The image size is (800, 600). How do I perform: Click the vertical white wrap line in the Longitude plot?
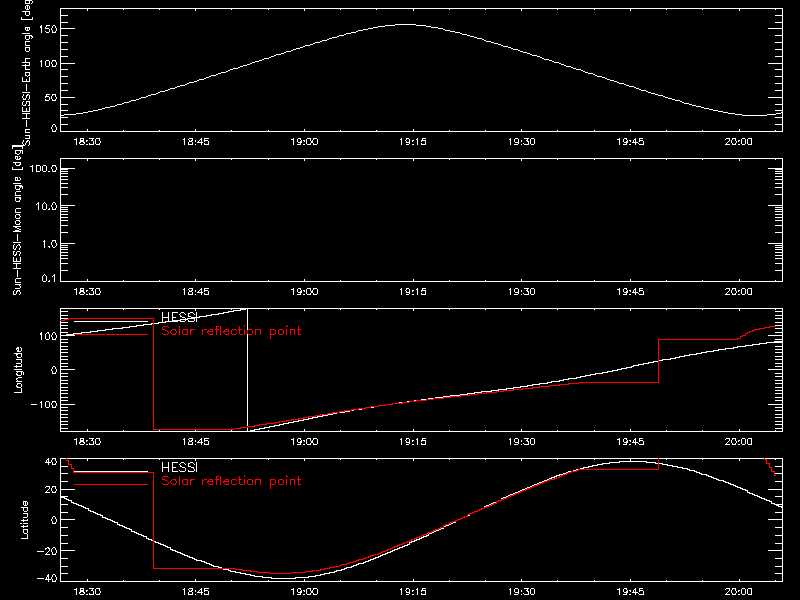pyautogui.click(x=247, y=370)
